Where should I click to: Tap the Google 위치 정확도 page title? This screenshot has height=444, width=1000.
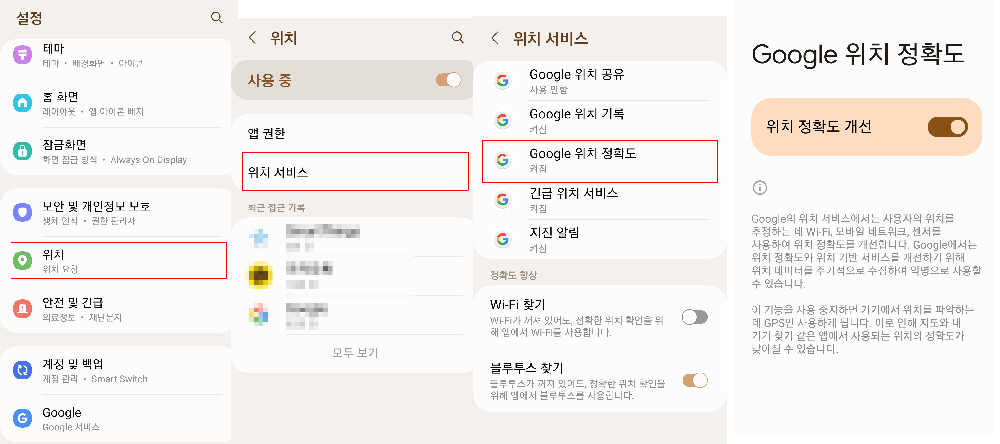[x=857, y=54]
